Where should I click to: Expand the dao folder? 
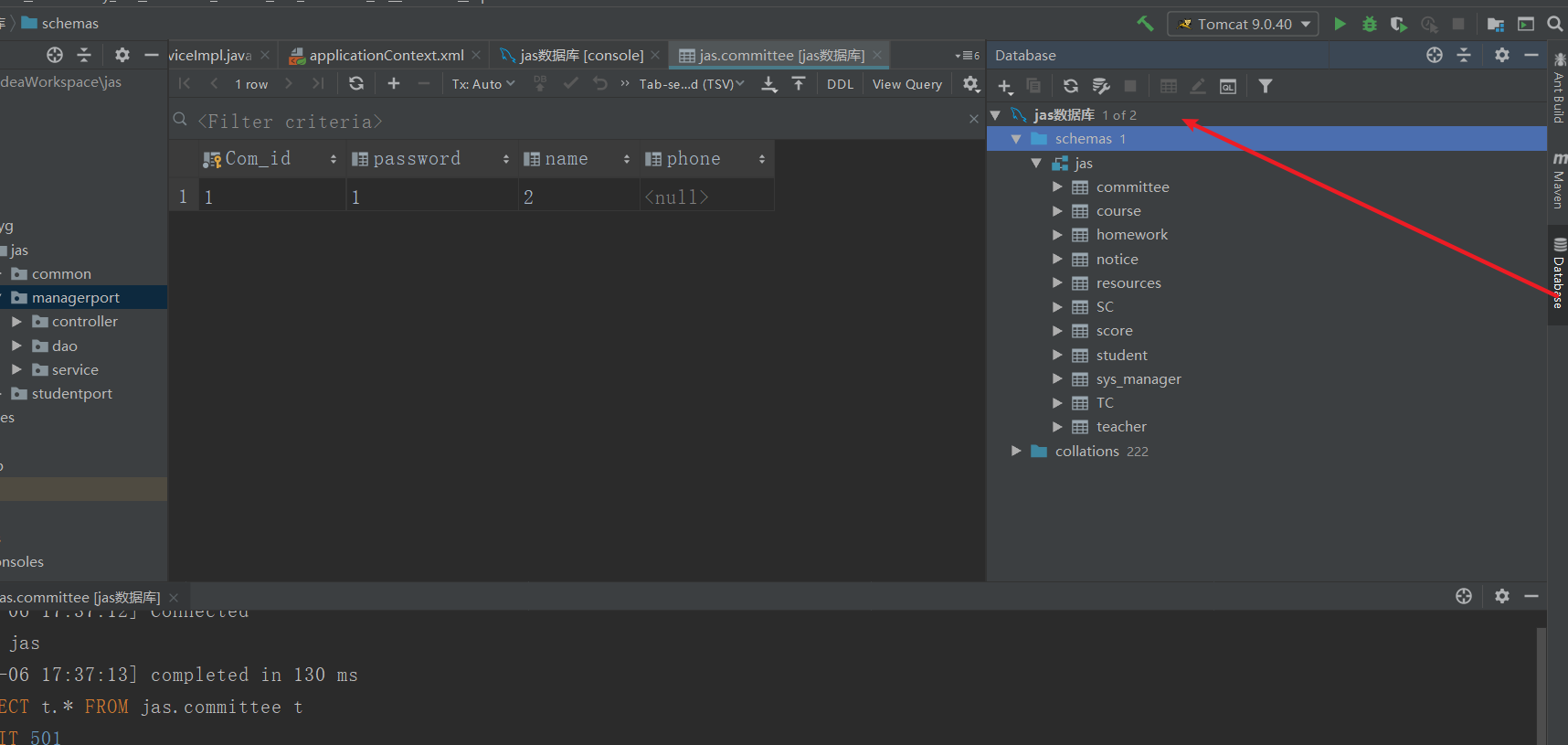(x=16, y=346)
